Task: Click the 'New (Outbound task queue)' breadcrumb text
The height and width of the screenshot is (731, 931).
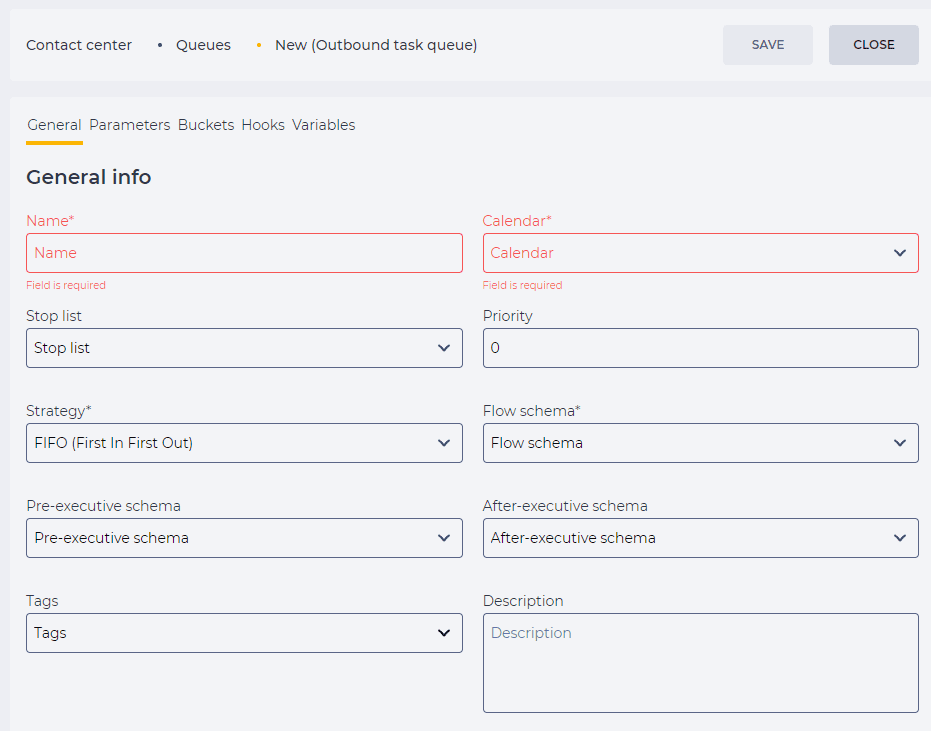Action: pyautogui.click(x=376, y=45)
